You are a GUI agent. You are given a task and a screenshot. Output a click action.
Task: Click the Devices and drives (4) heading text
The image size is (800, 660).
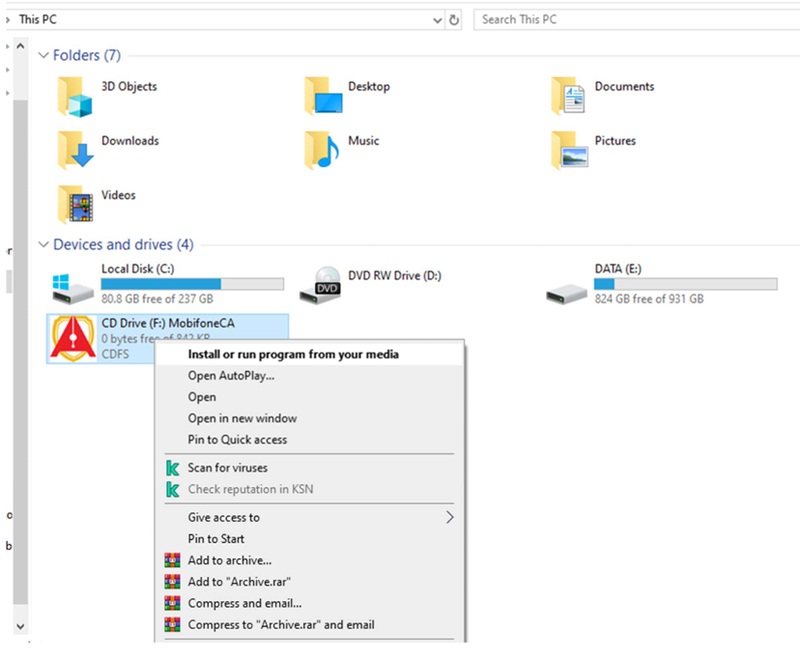tap(123, 244)
